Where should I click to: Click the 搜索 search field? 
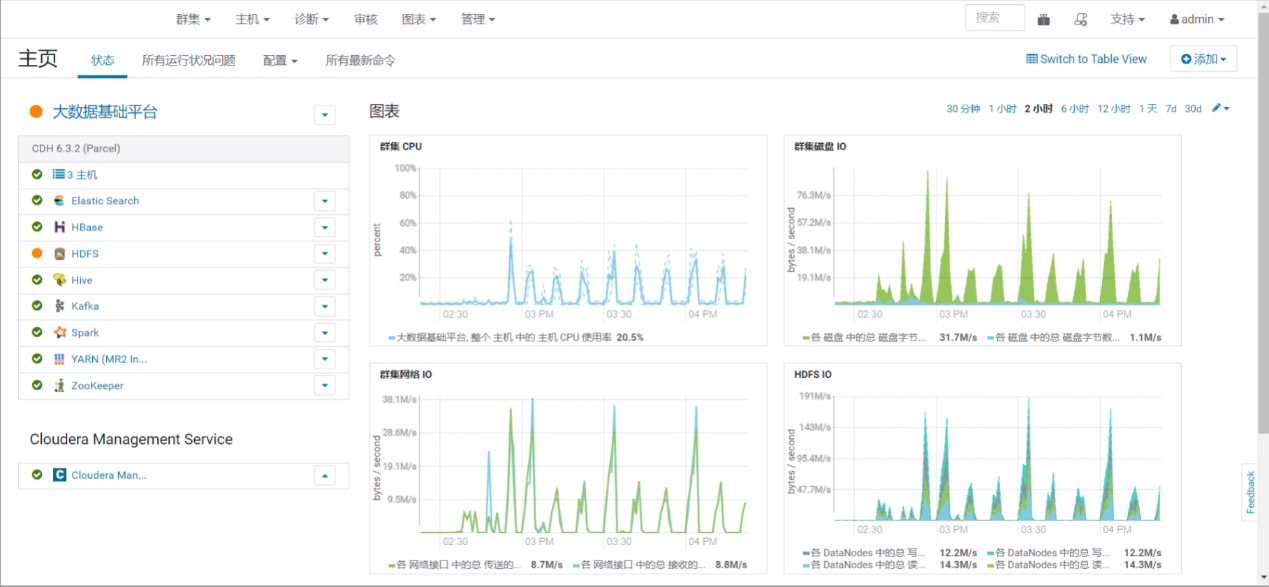click(994, 18)
